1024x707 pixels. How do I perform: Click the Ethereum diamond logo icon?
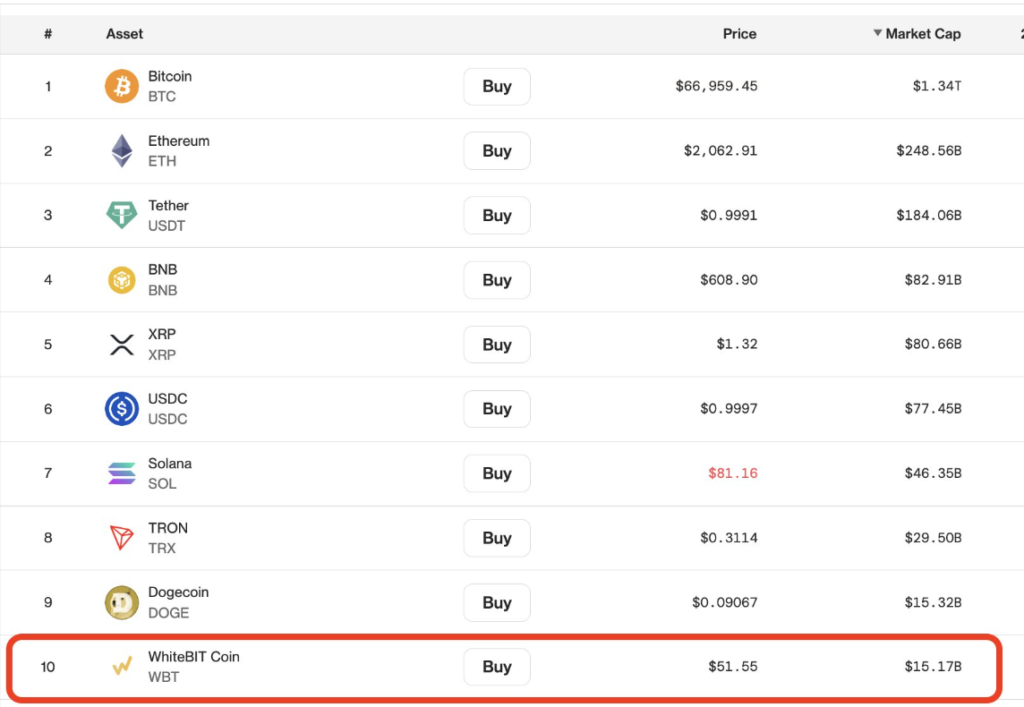coord(121,150)
